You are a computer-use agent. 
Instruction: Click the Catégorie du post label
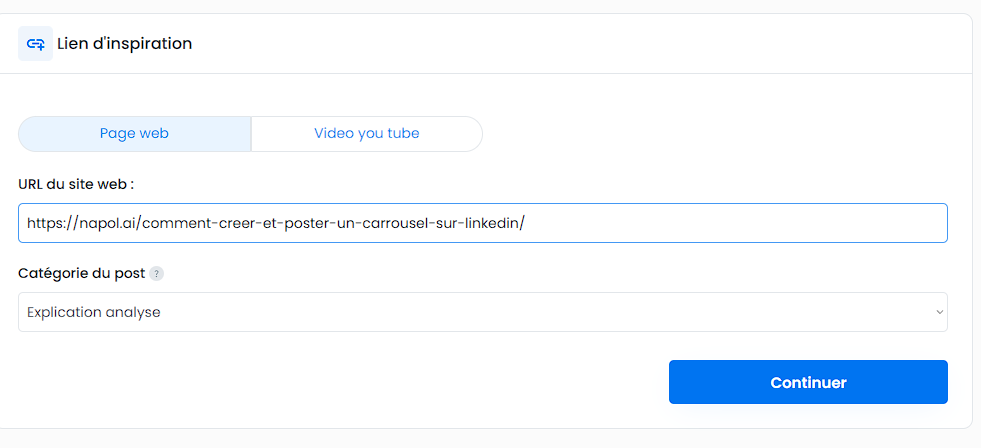(82, 273)
